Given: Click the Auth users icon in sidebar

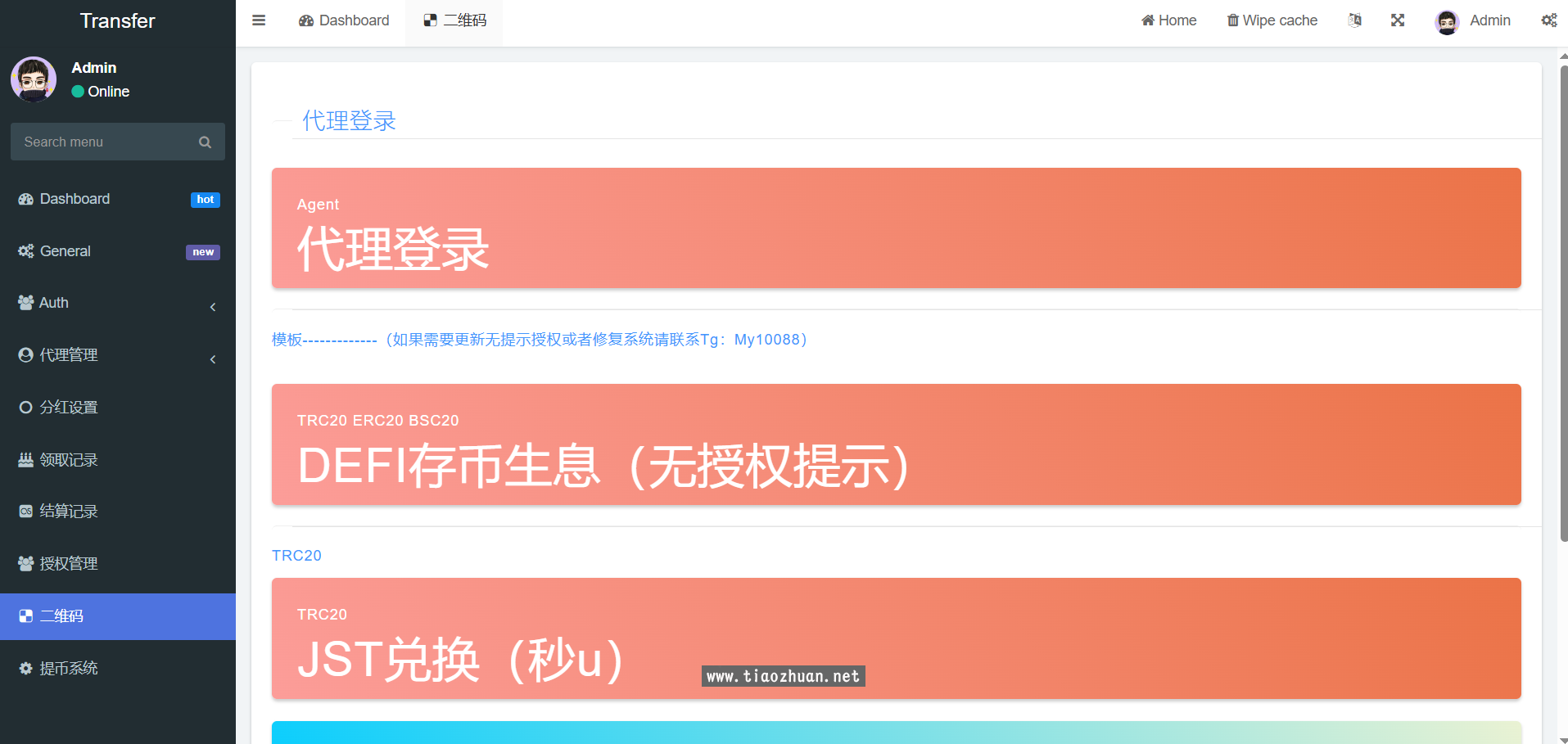Looking at the screenshot, I should click(26, 303).
